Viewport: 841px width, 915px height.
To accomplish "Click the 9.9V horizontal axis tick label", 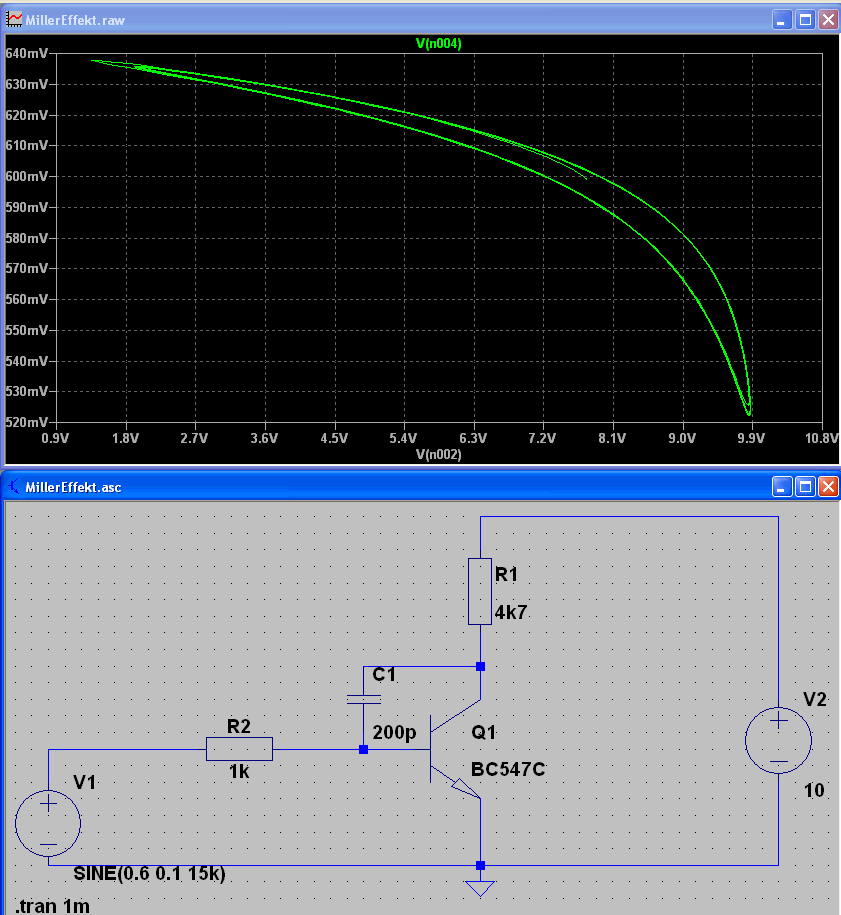I will (x=751, y=438).
